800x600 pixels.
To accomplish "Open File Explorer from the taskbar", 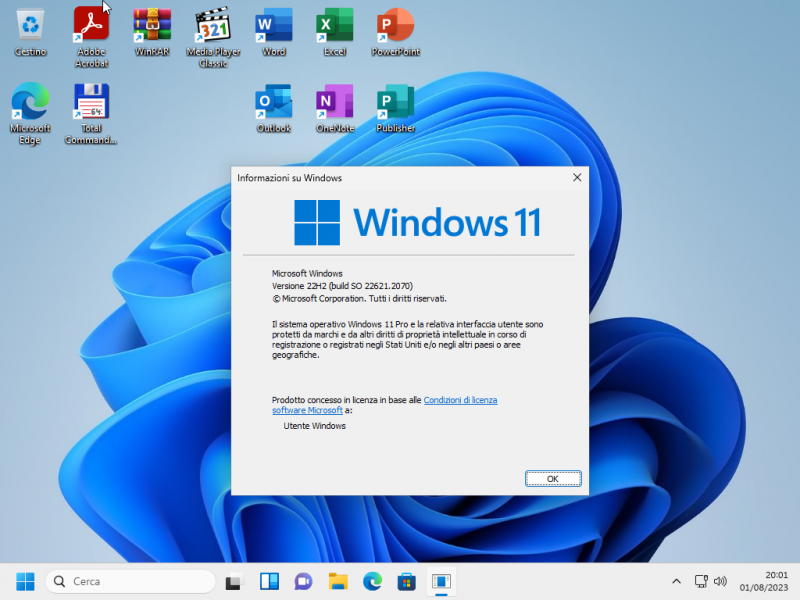I will [337, 581].
